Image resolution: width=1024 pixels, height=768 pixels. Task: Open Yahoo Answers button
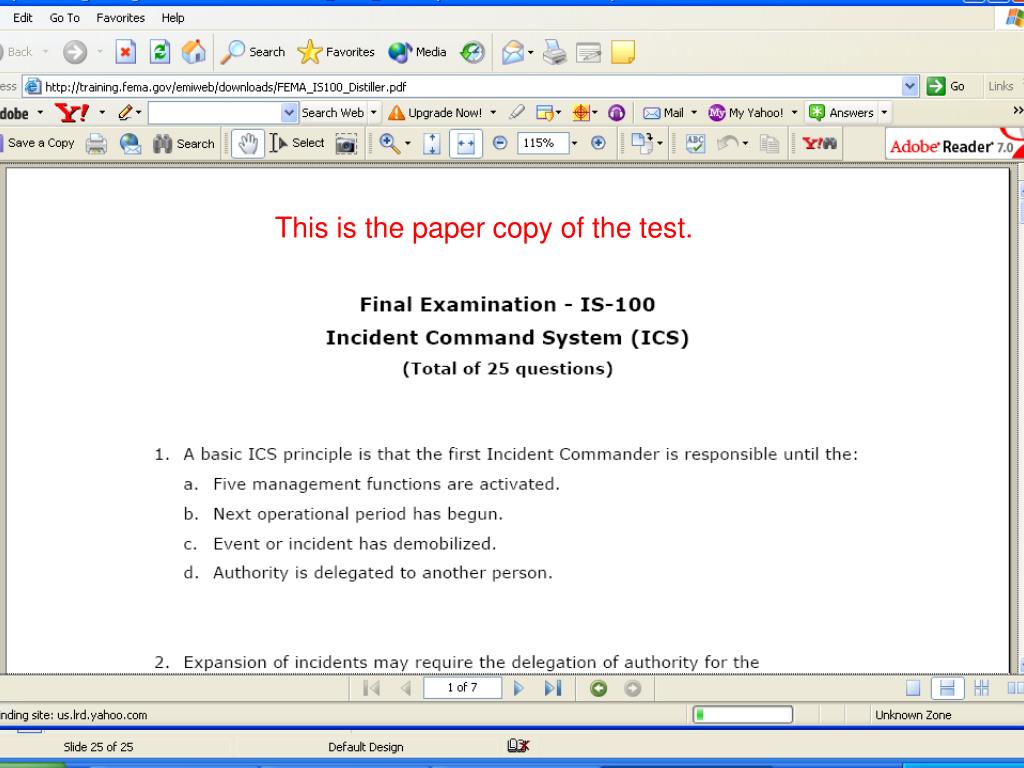point(842,113)
